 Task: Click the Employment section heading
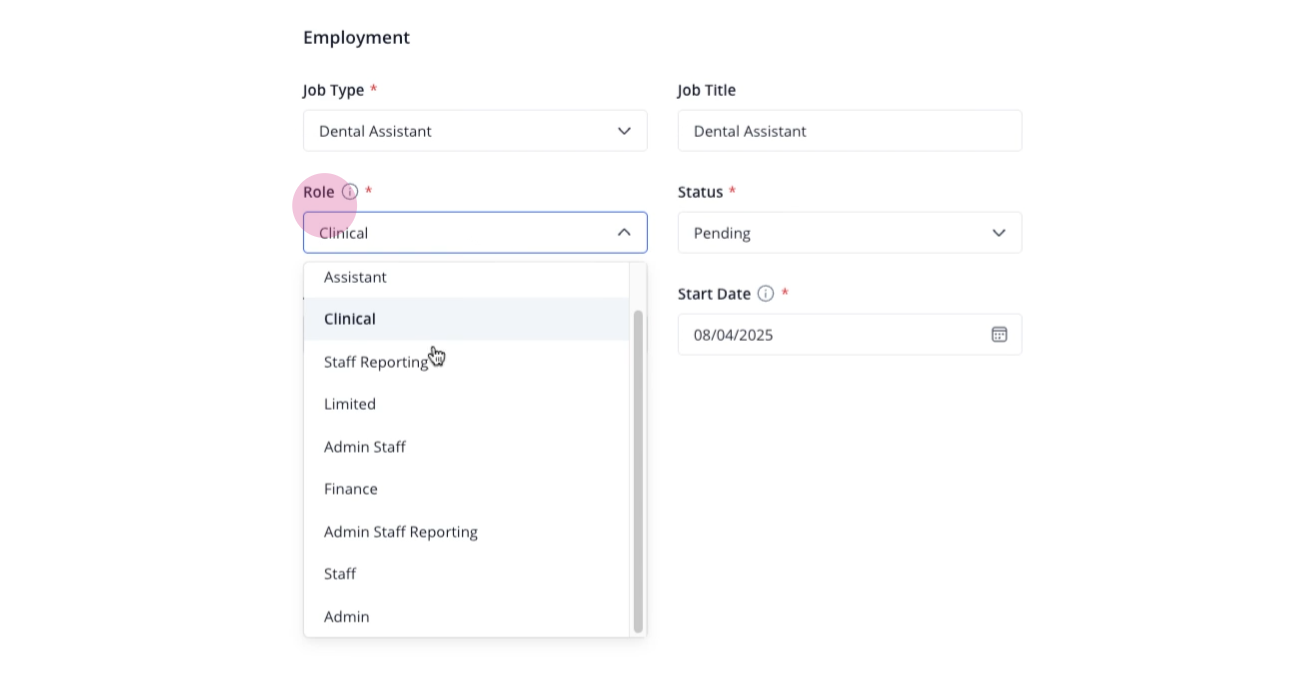click(356, 38)
